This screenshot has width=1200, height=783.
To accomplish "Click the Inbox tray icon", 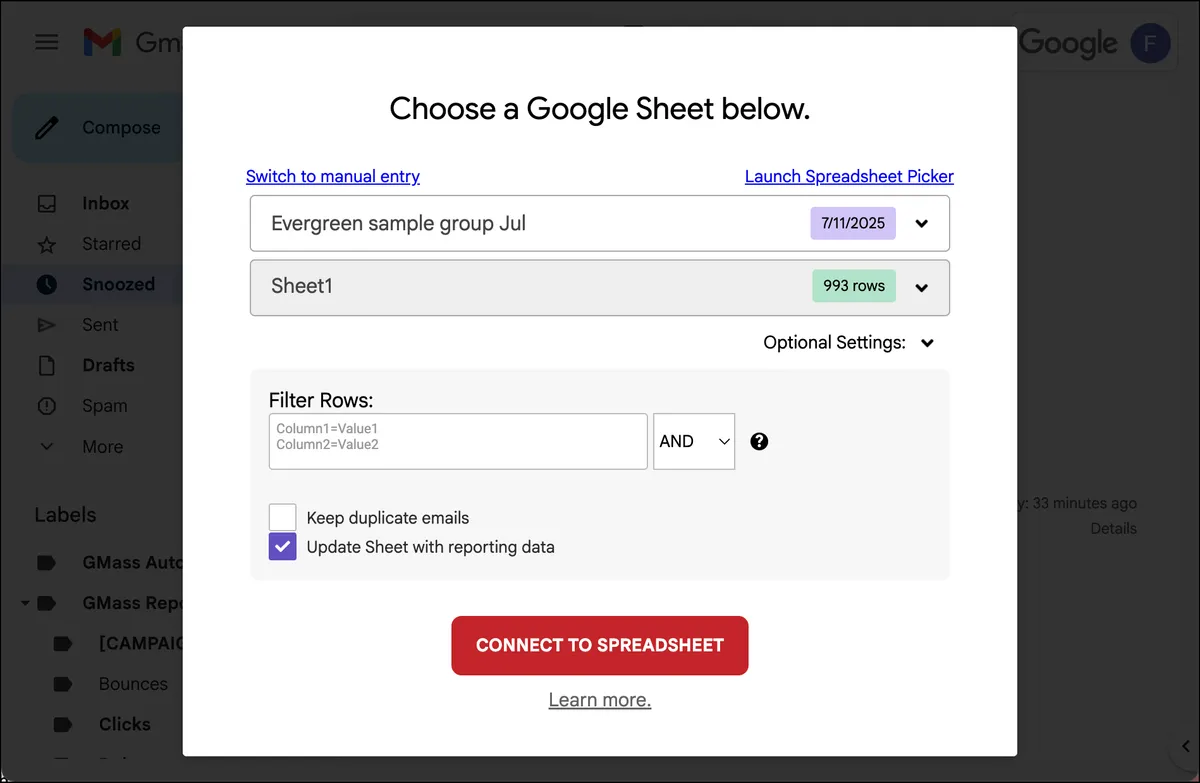I will pyautogui.click(x=47, y=204).
